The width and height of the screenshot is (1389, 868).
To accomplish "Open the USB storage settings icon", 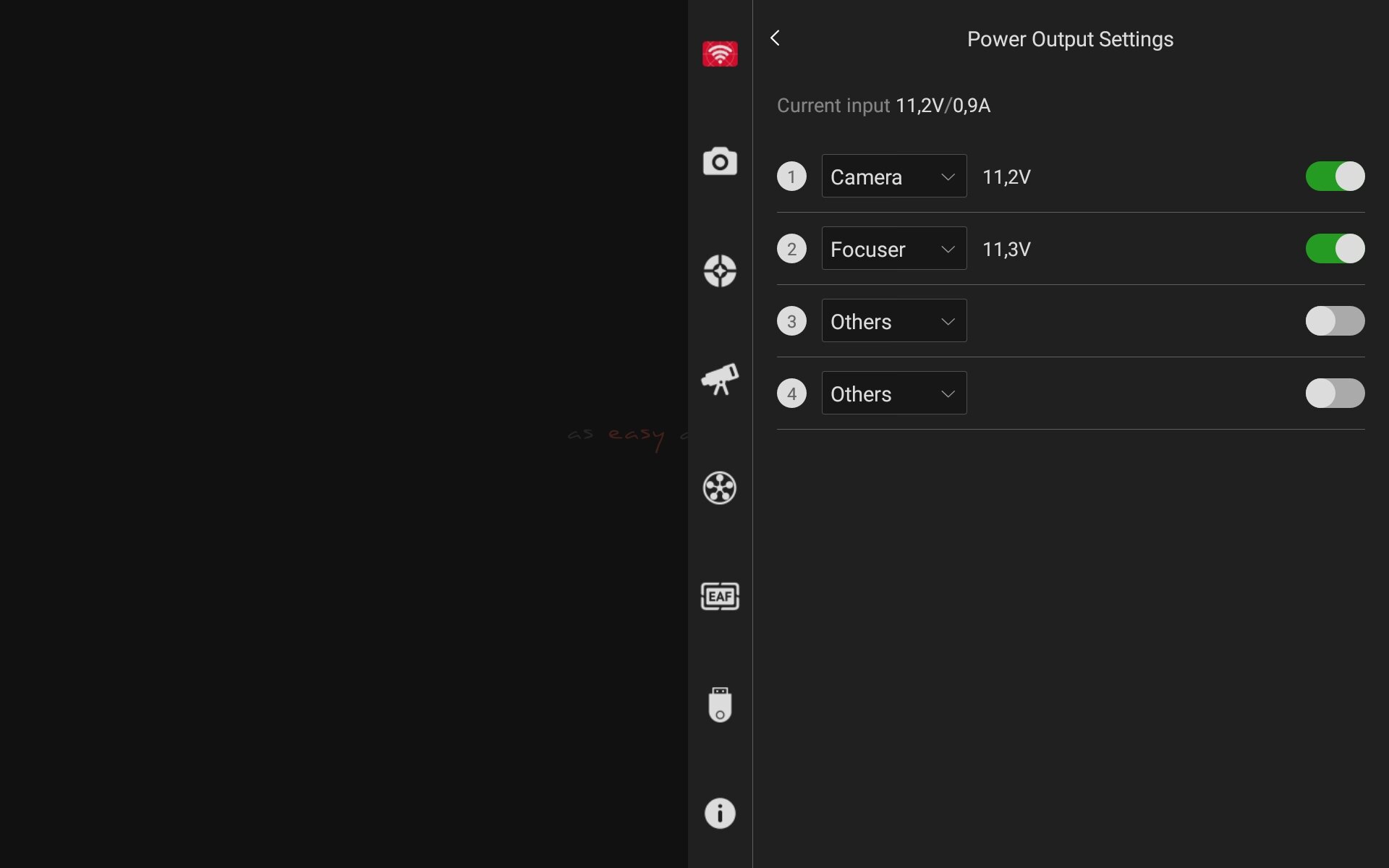I will coord(719,705).
